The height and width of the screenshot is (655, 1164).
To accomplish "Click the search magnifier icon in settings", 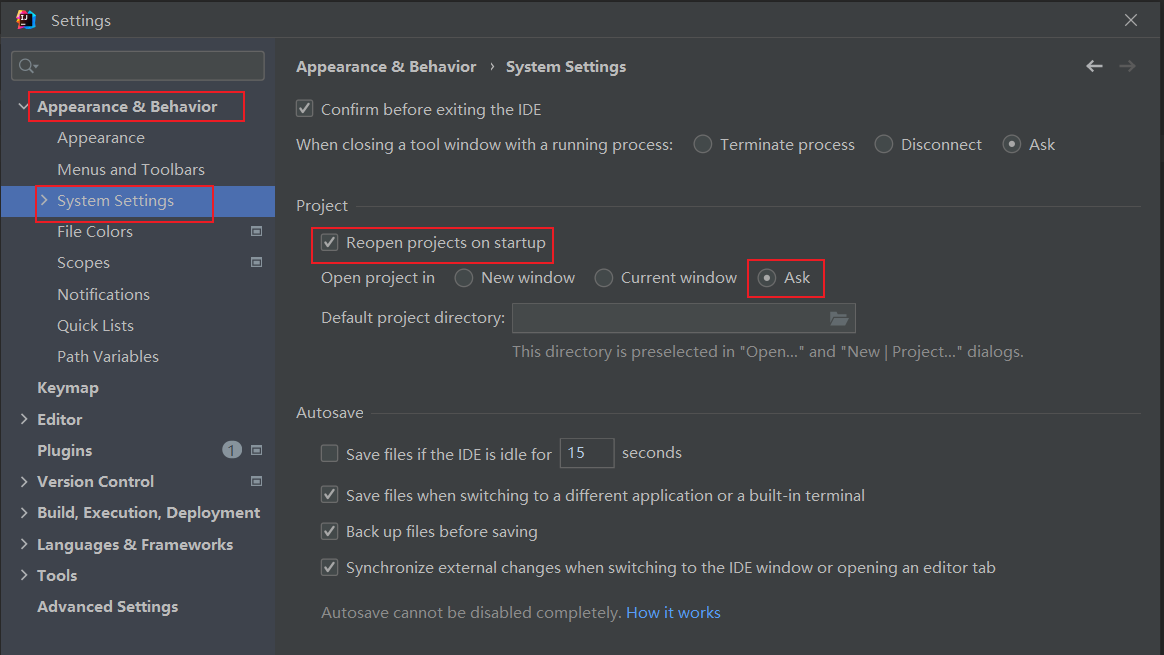I will coord(27,66).
